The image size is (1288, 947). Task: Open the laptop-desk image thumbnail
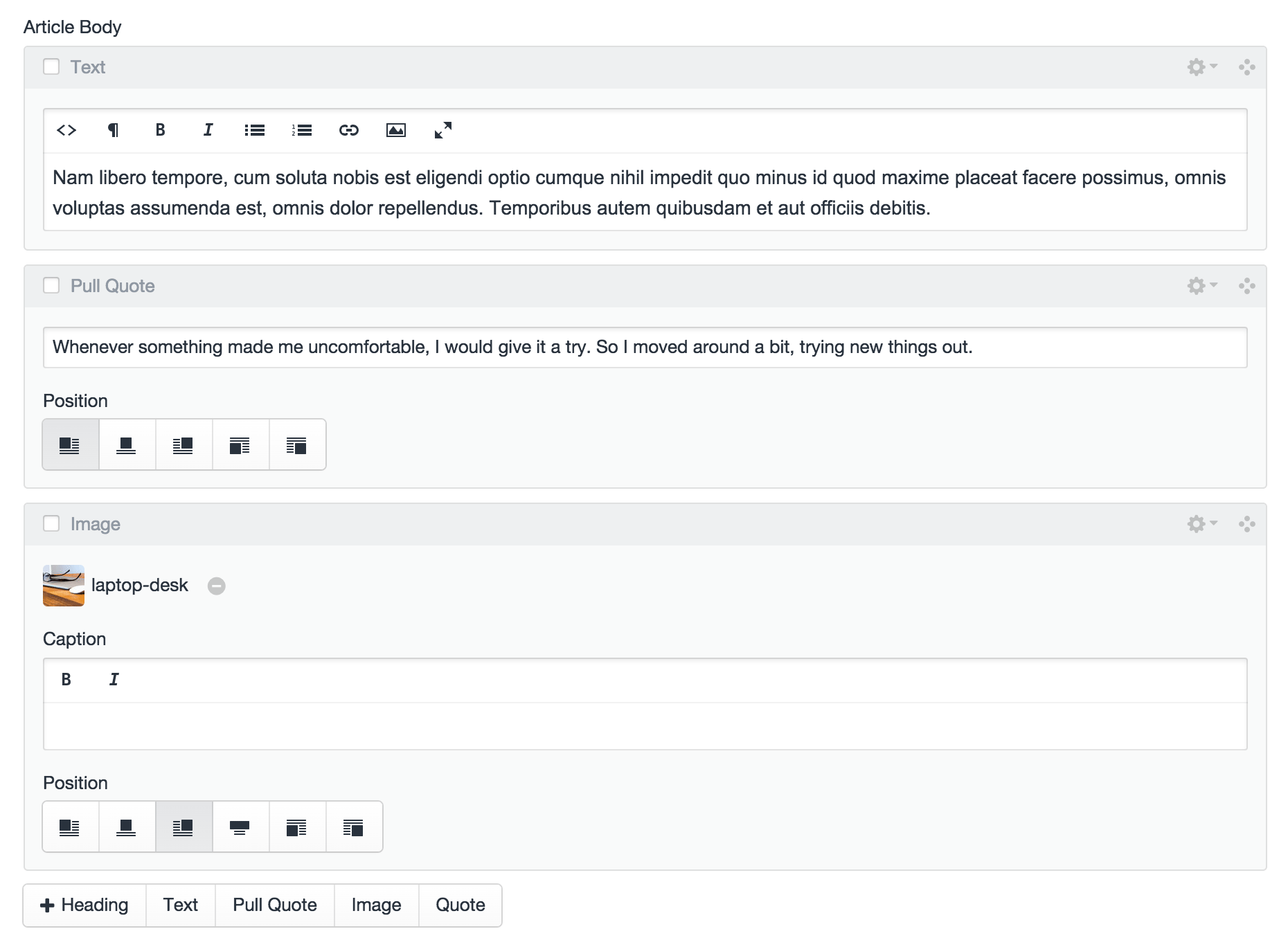pyautogui.click(x=64, y=586)
